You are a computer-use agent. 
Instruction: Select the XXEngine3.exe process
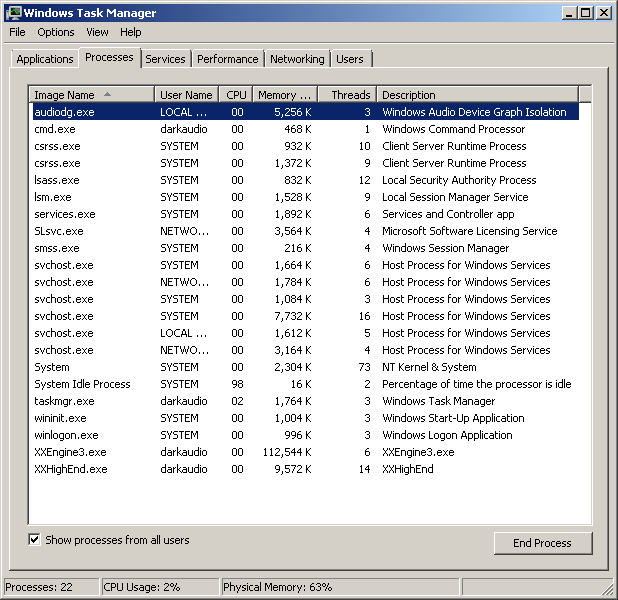pyautogui.click(x=304, y=452)
